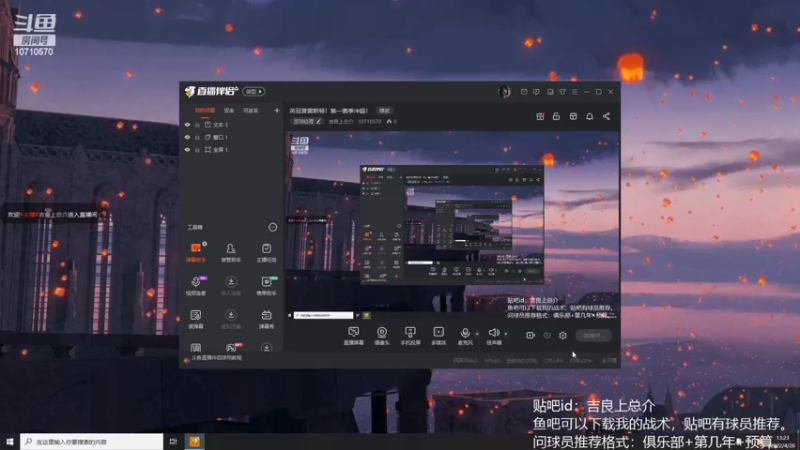Start recording with the camcorder icon
800x450 pixels.
530,335
